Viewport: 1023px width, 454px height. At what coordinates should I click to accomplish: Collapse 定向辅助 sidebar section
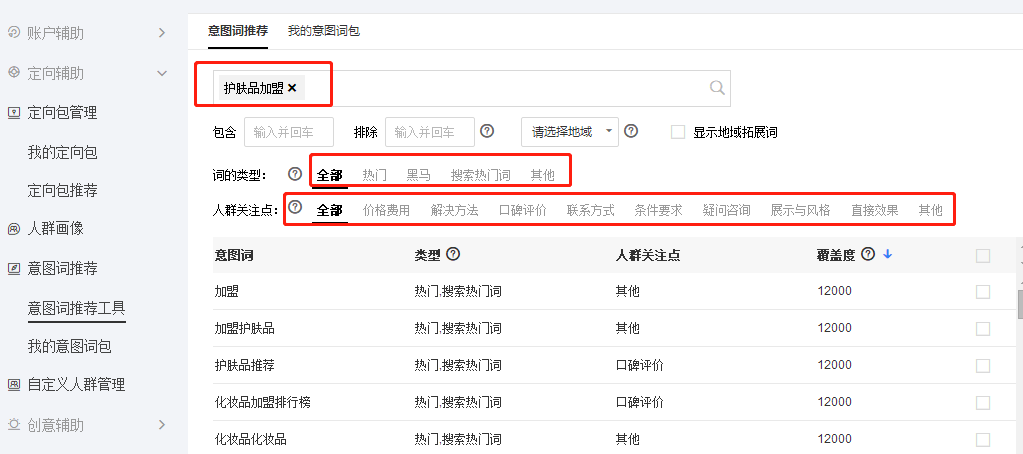162,73
